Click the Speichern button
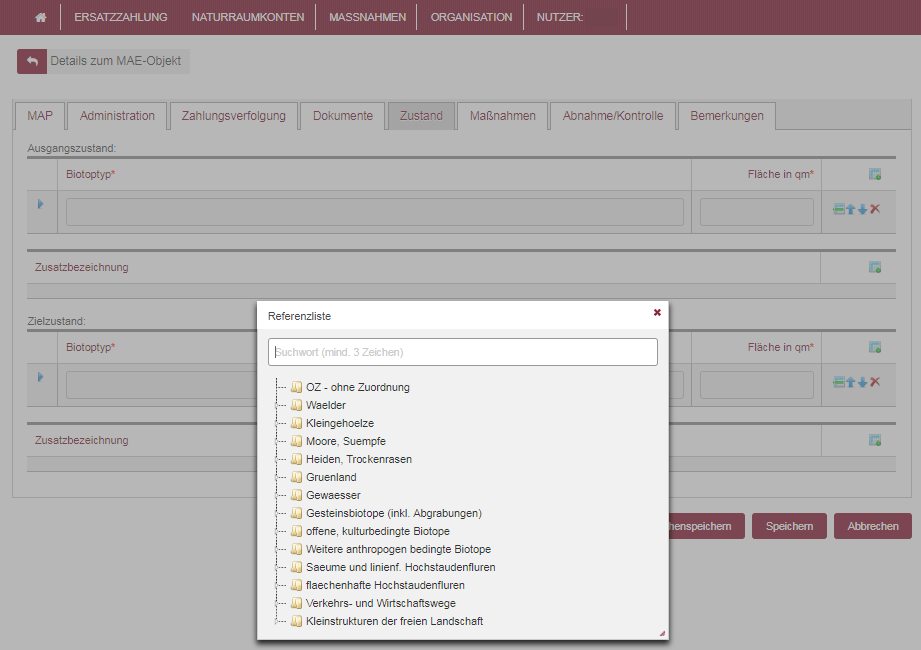 [x=789, y=526]
